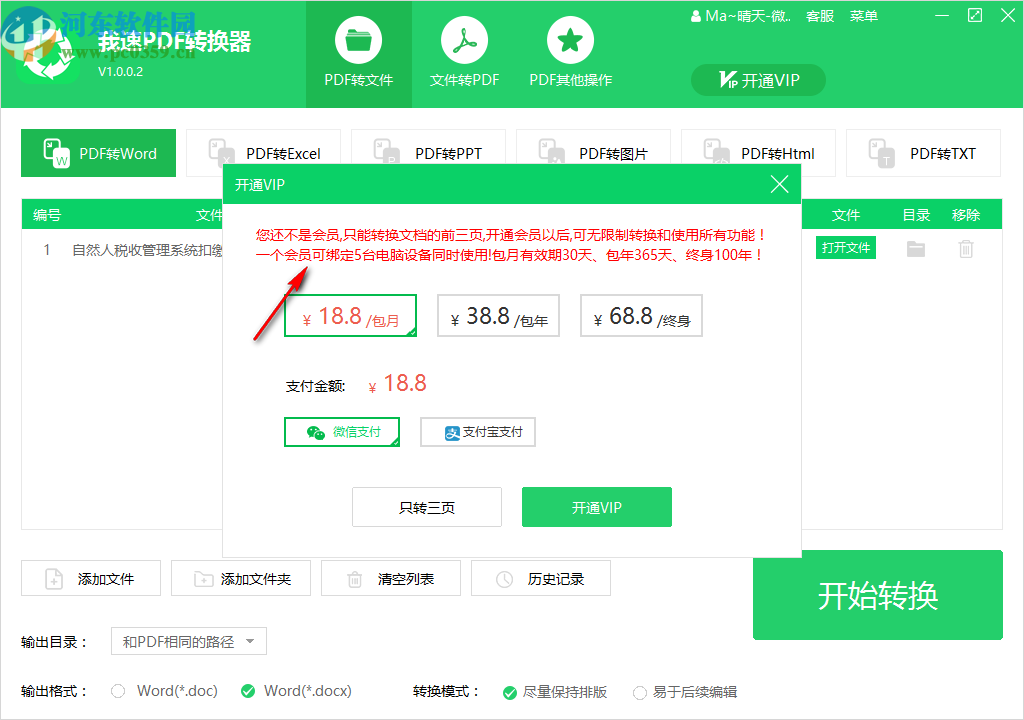Open the 菜单 menu

[863, 15]
